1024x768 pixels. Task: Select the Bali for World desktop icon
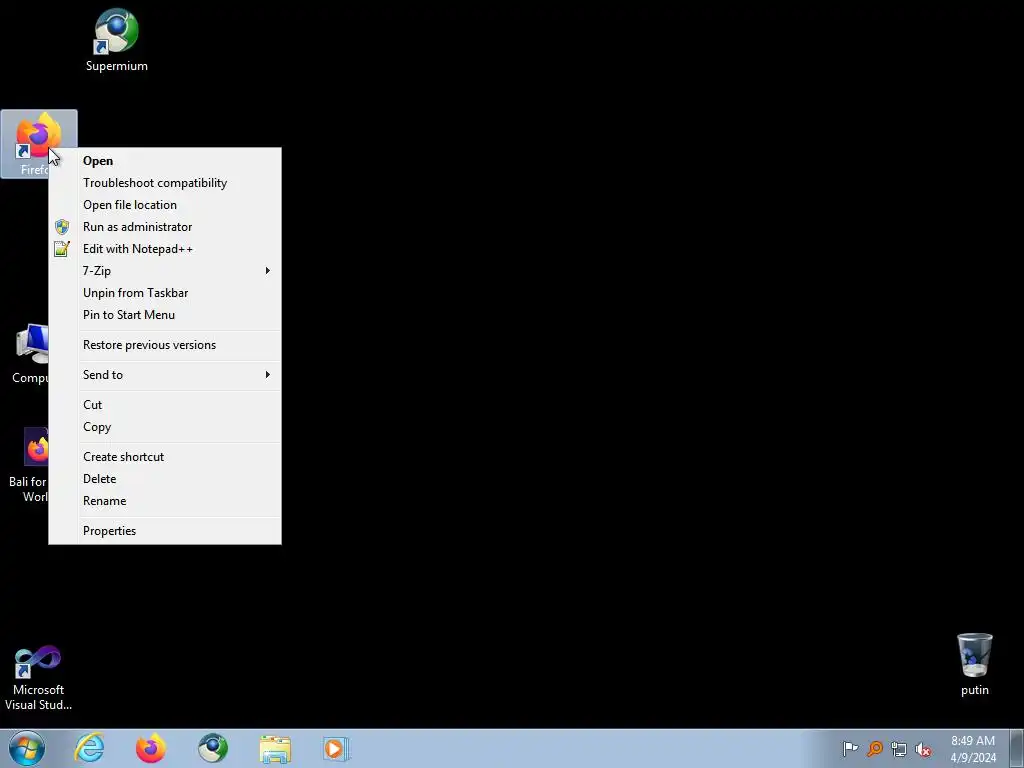pos(29,465)
